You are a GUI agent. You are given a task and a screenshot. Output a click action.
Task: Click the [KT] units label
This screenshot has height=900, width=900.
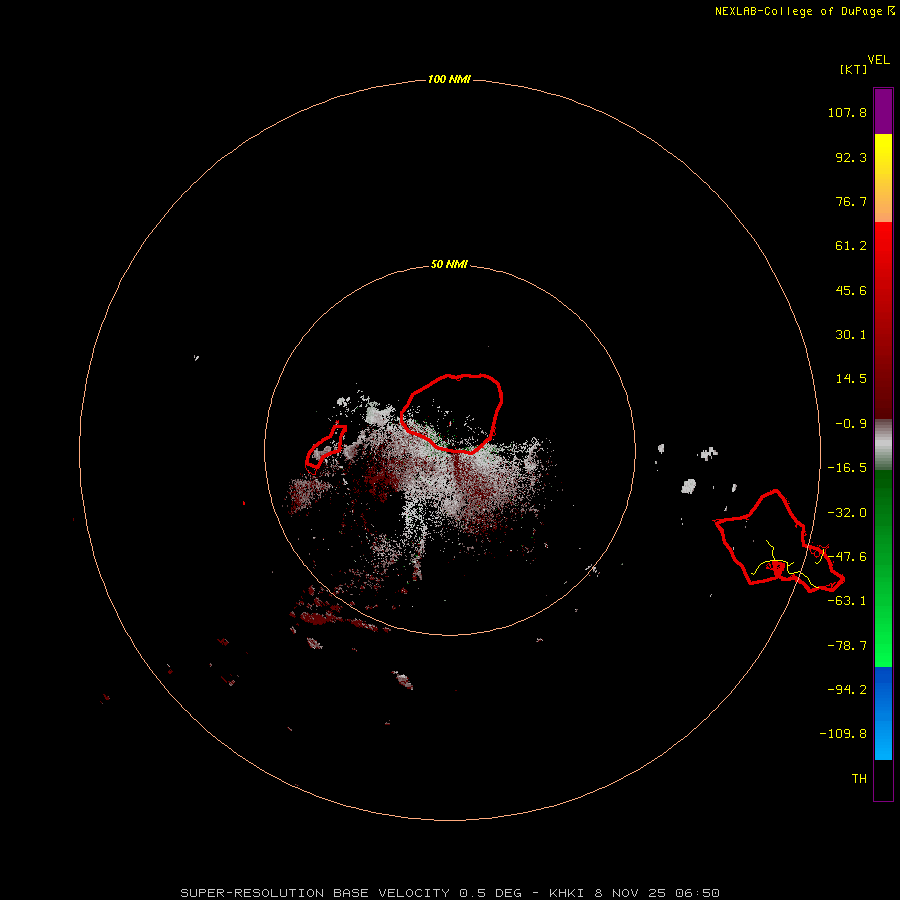coord(853,69)
